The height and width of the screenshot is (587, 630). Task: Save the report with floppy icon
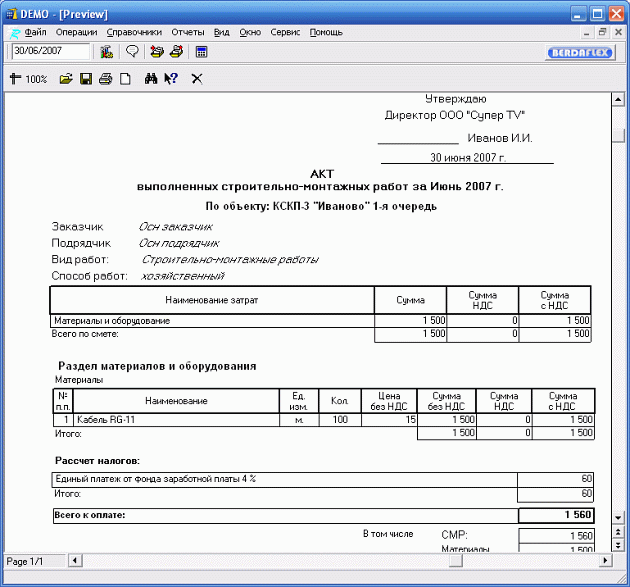86,79
